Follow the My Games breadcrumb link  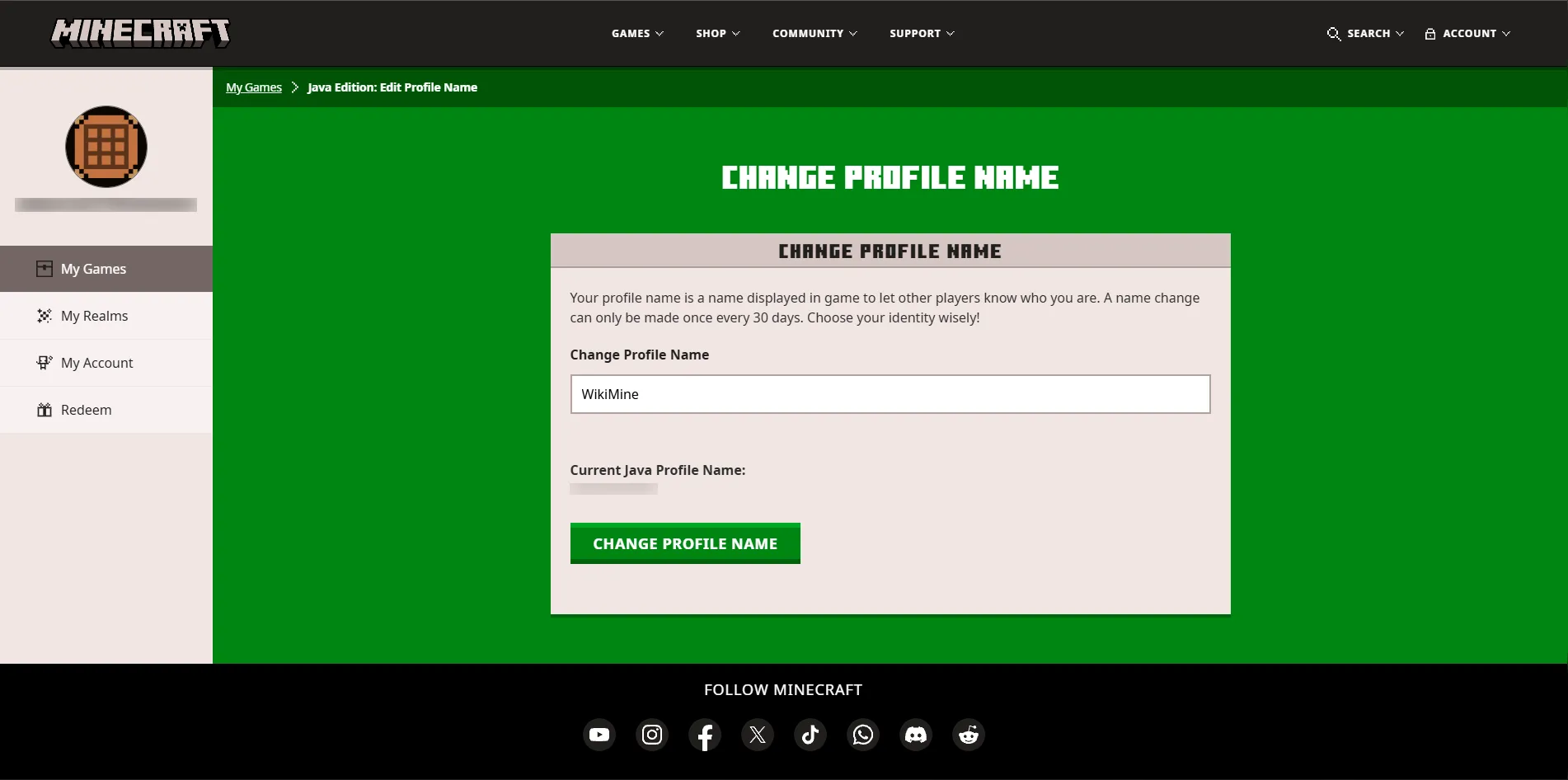(x=254, y=87)
